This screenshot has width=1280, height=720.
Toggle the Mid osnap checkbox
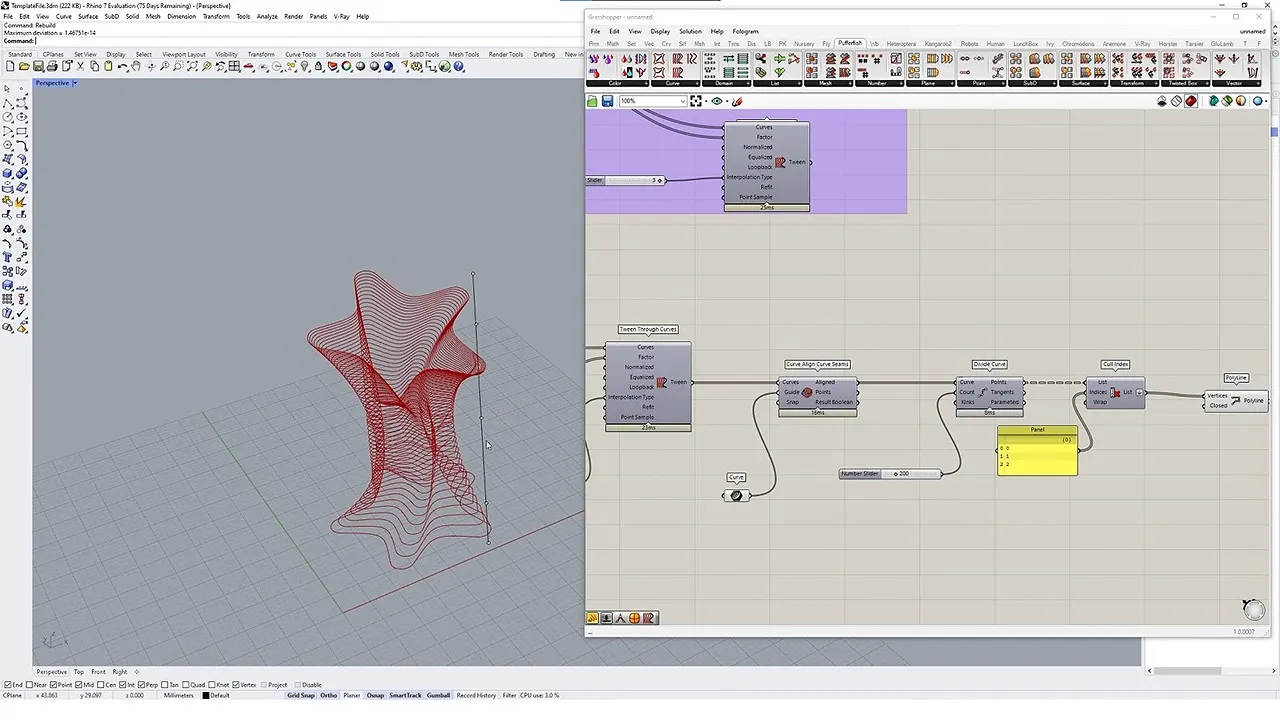tap(79, 685)
